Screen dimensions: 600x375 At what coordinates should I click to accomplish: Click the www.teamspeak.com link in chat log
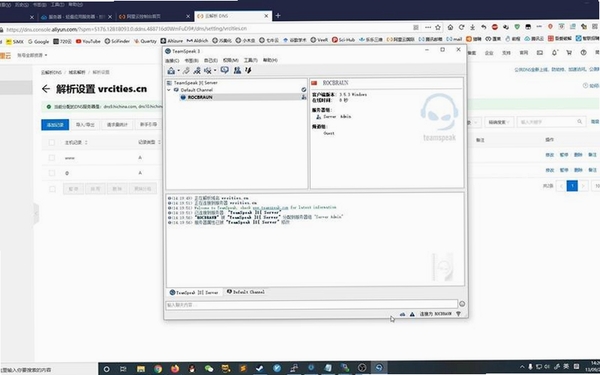point(270,207)
